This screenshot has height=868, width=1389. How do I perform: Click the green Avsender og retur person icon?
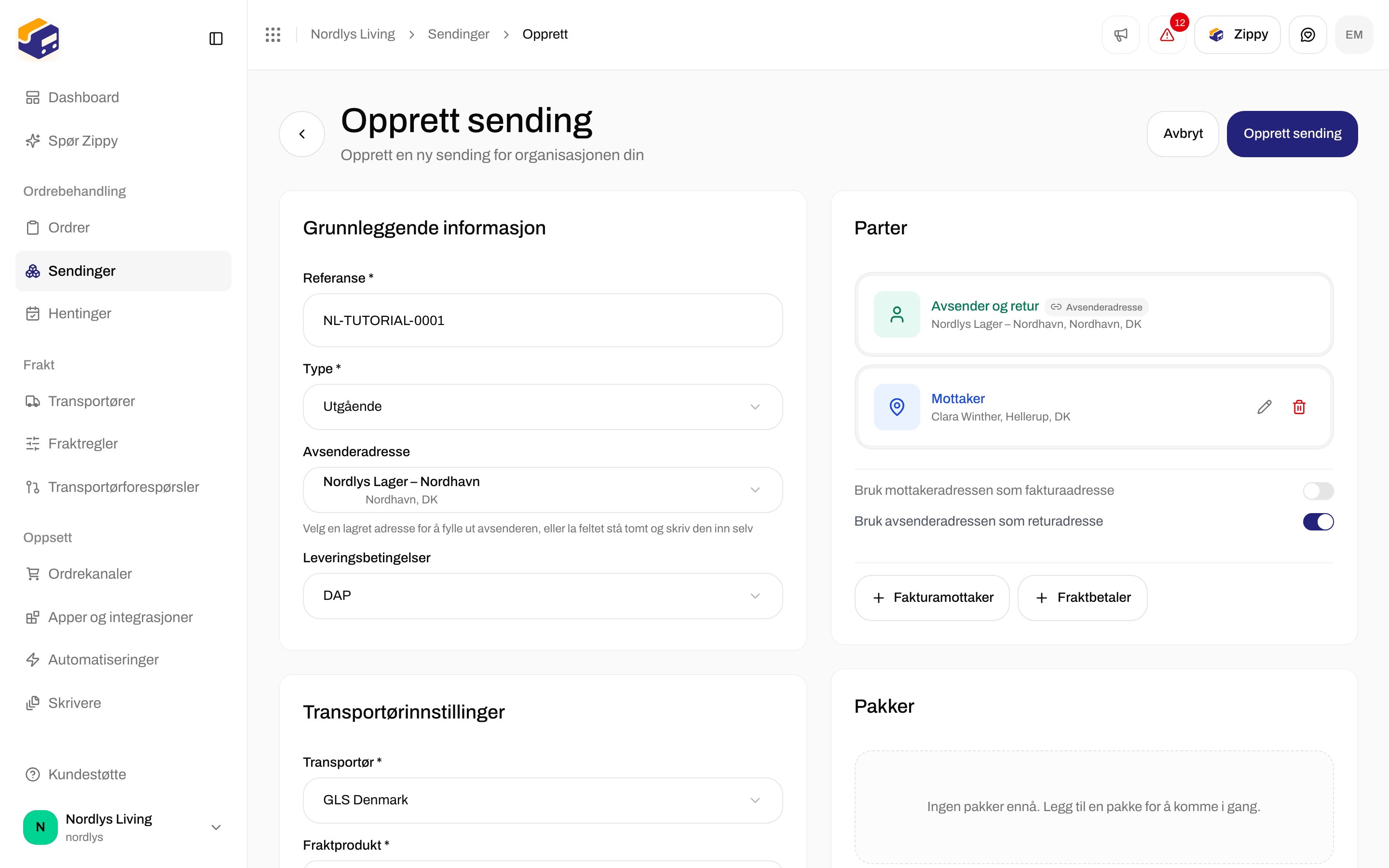(x=897, y=314)
